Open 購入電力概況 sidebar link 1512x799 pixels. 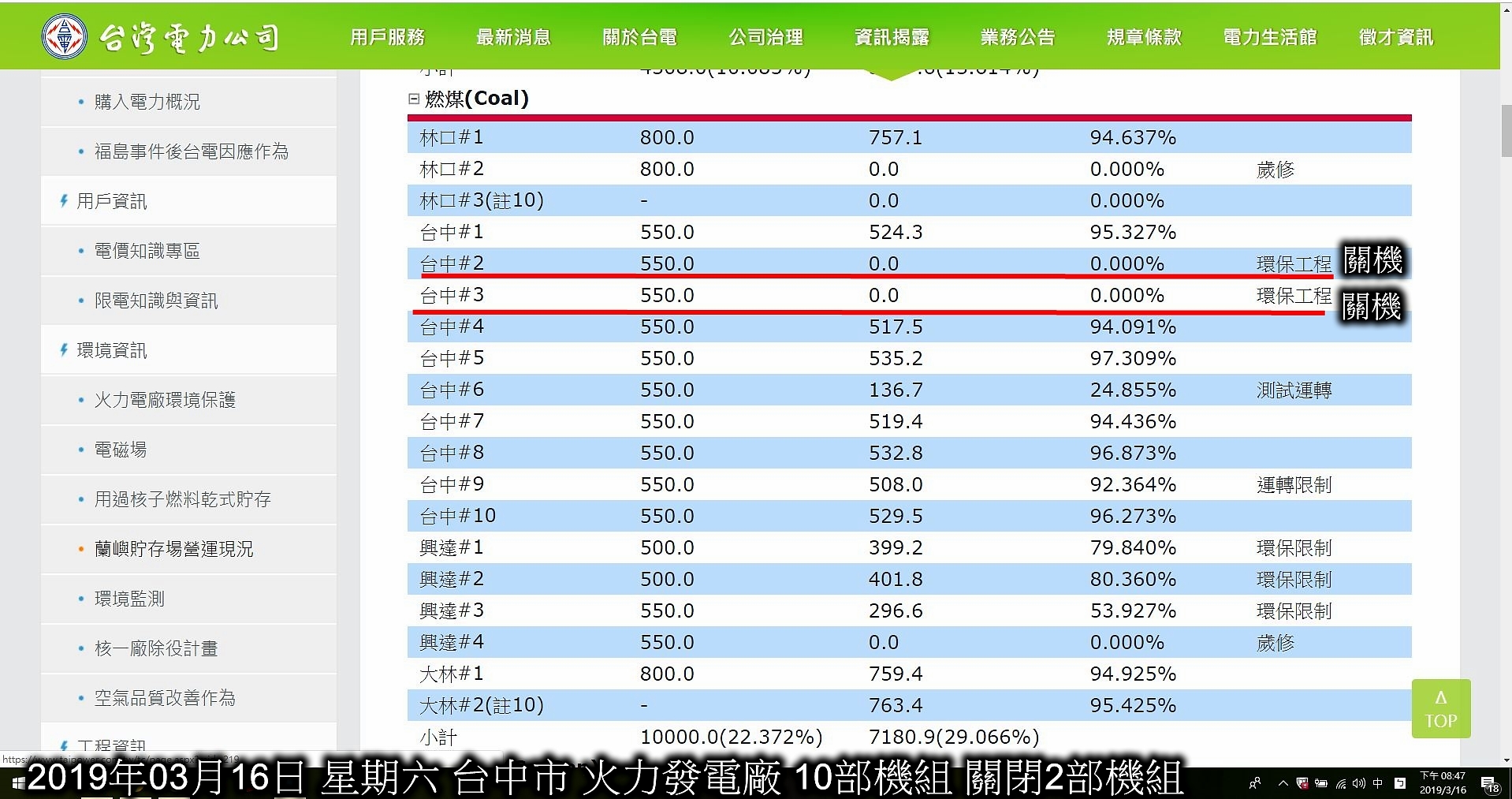pyautogui.click(x=147, y=102)
